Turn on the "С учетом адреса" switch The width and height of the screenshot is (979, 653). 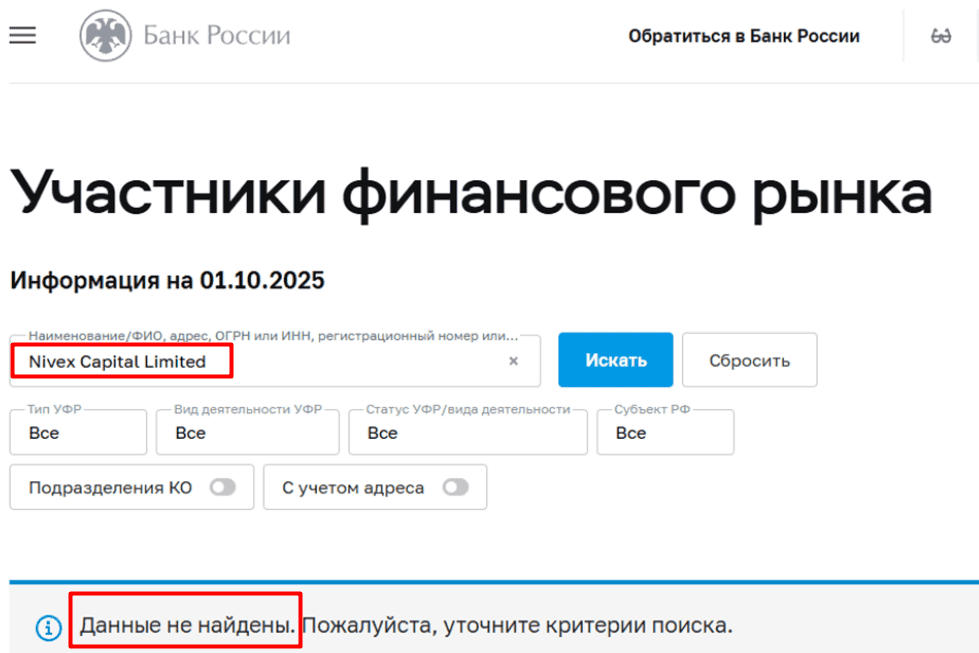[x=458, y=487]
